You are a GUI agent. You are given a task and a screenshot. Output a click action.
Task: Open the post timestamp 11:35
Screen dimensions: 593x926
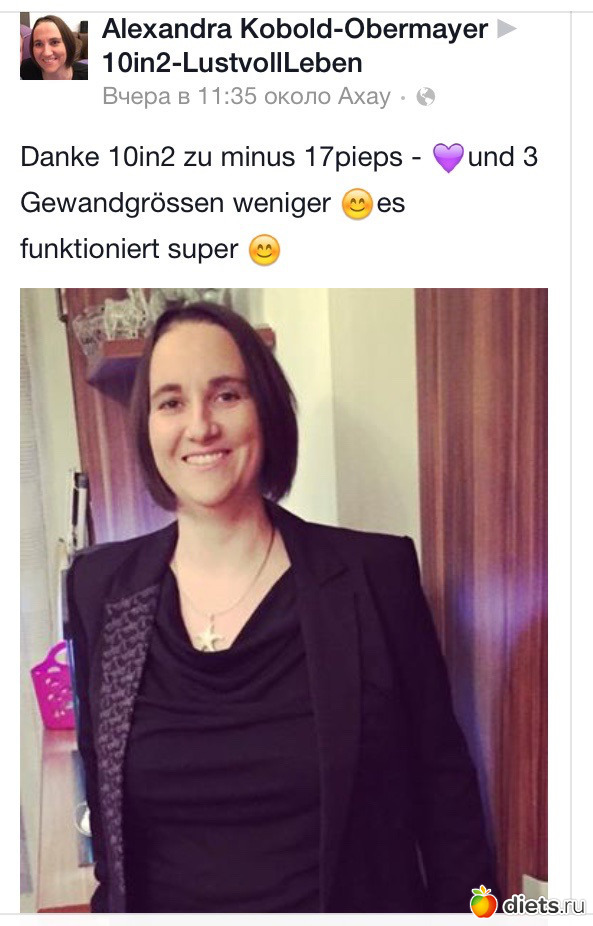tap(227, 96)
